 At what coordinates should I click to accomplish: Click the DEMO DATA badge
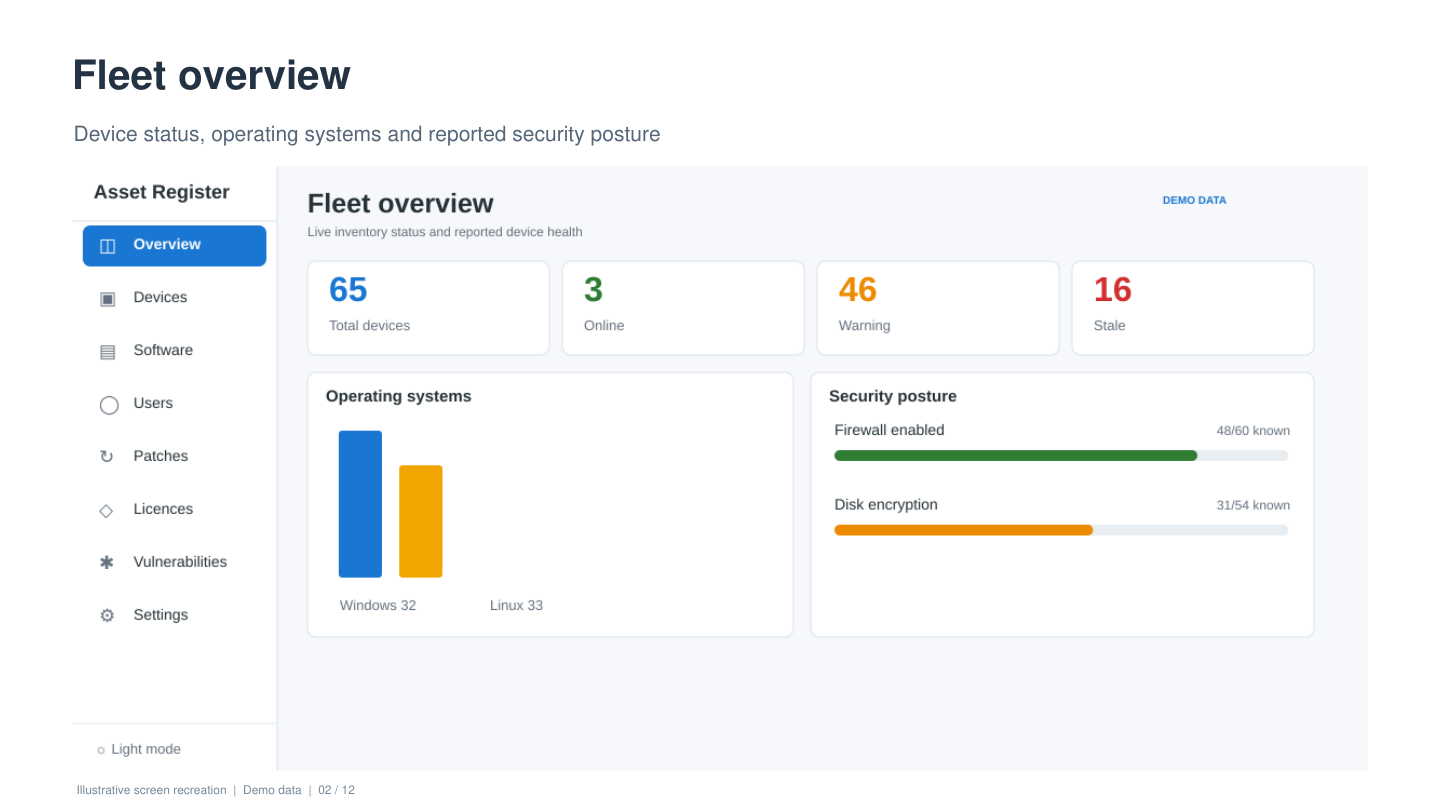pos(1194,200)
